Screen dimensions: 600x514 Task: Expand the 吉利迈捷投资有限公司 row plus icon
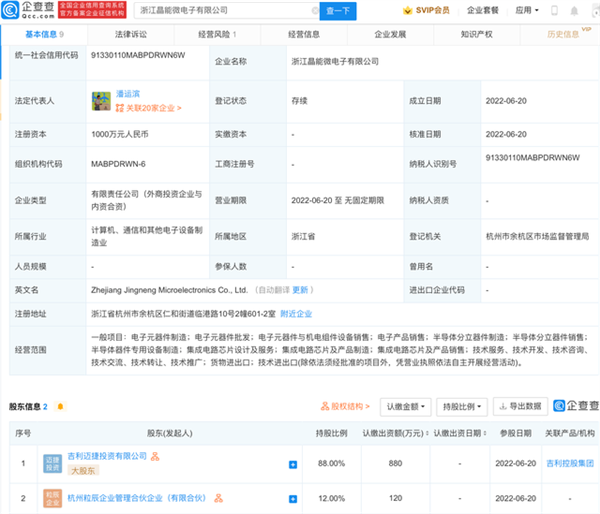coord(293,465)
